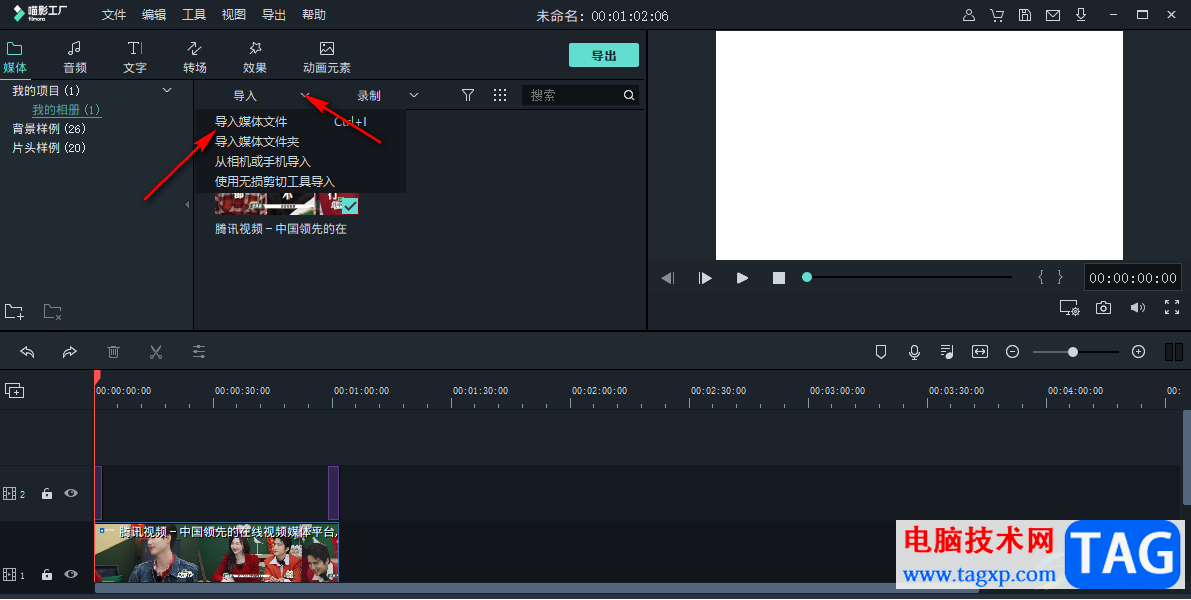Select My Album (我的相册) item
This screenshot has width=1191, height=600.
point(66,109)
